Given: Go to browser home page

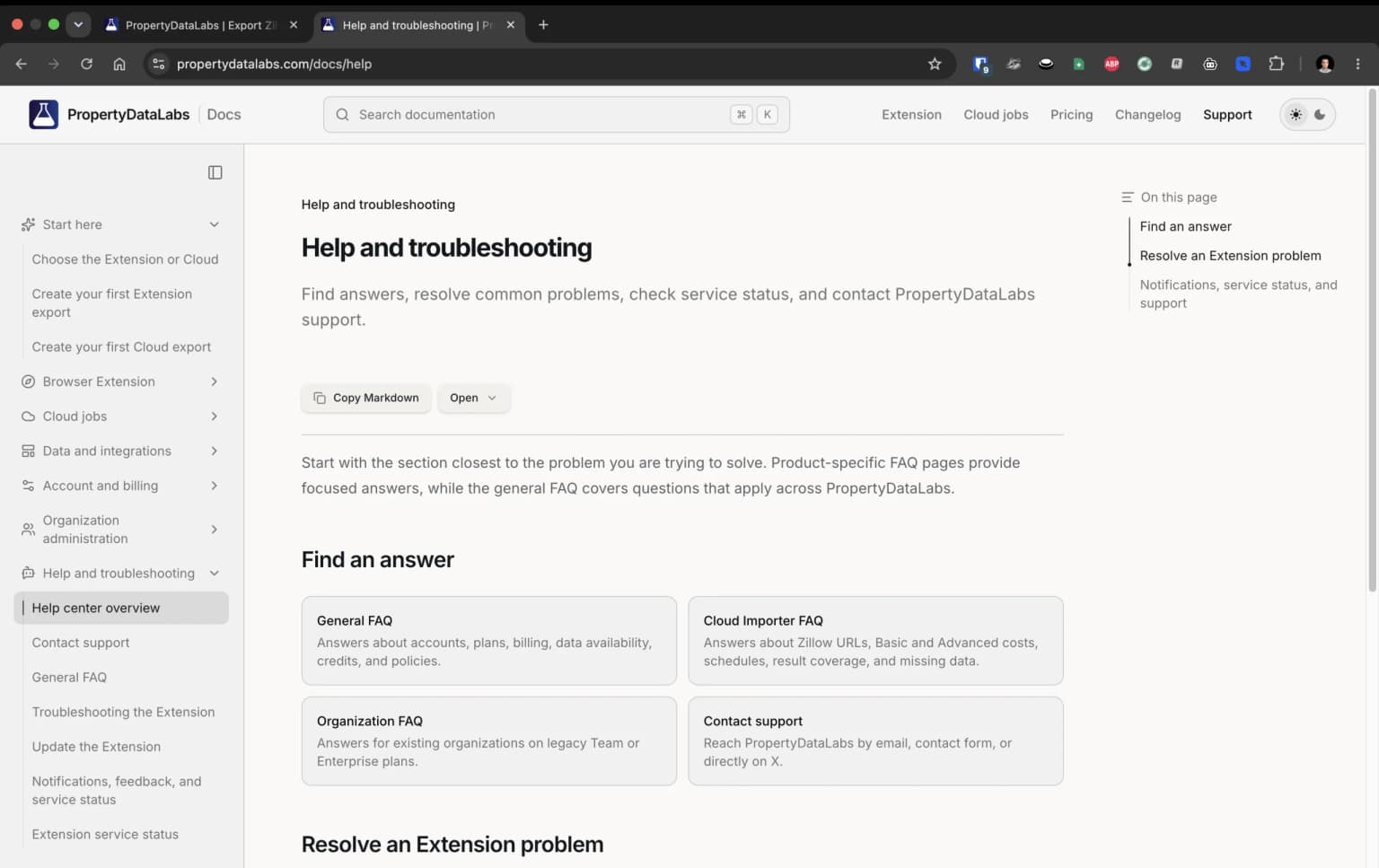Looking at the screenshot, I should click(119, 64).
